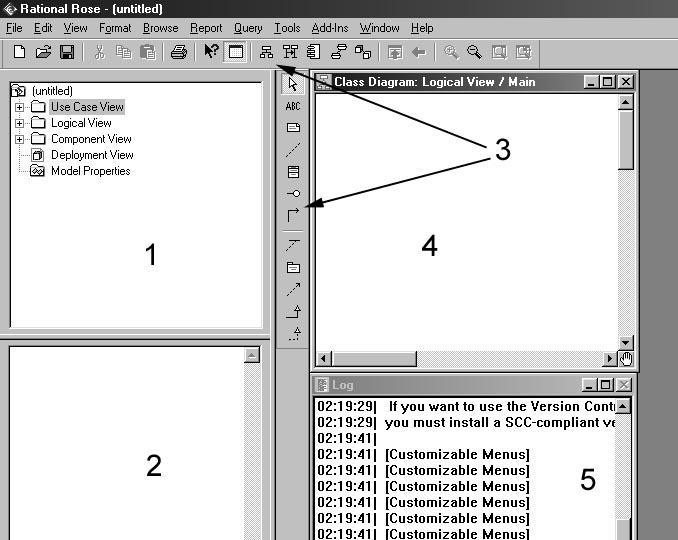Select Logical View in browser tree
The height and width of the screenshot is (540, 678).
click(x=81, y=123)
